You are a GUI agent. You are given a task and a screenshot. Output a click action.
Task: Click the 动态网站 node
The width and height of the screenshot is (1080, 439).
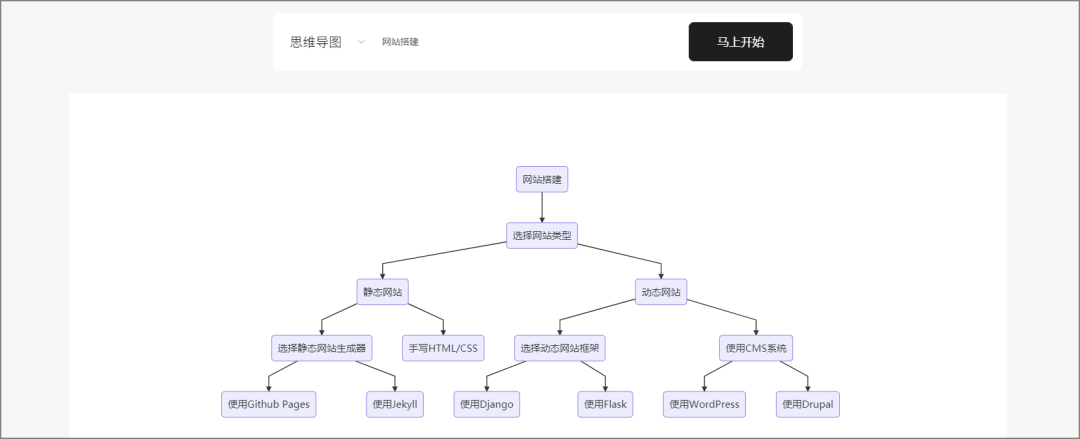pyautogui.click(x=661, y=292)
